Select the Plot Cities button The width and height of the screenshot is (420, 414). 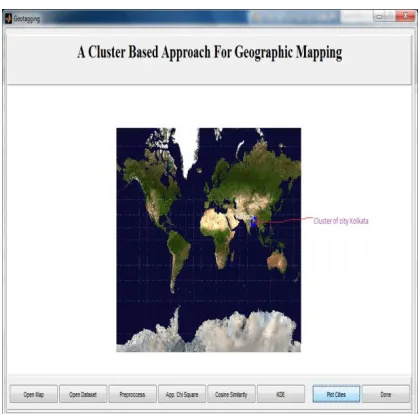[x=336, y=394]
